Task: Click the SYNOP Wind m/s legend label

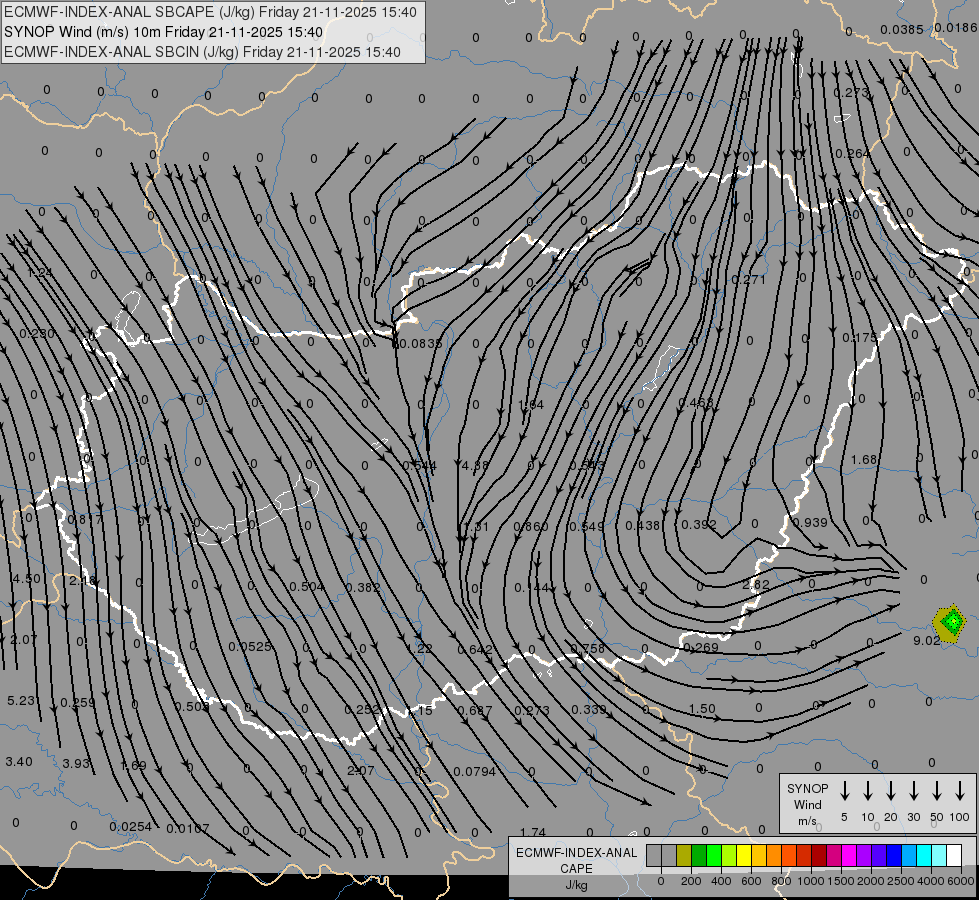Action: tap(807, 804)
